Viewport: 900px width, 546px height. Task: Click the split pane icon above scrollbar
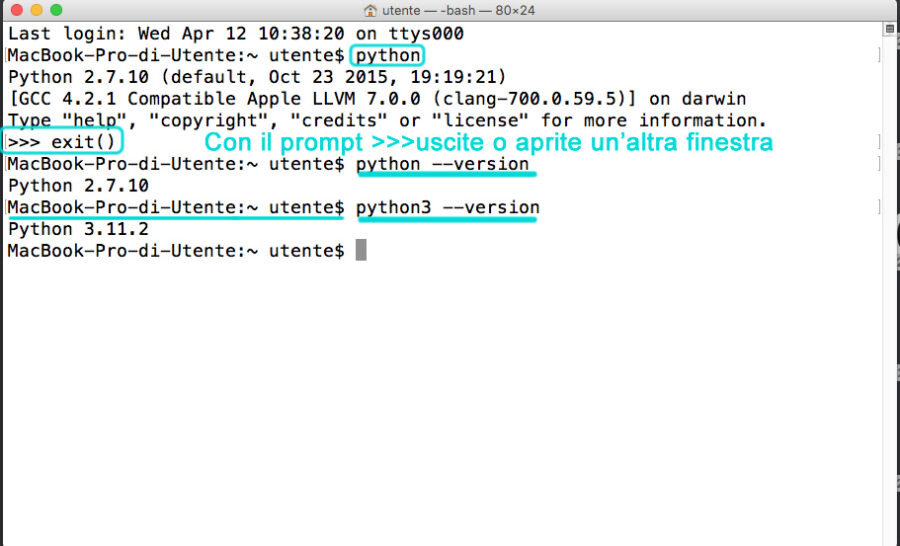[x=890, y=28]
